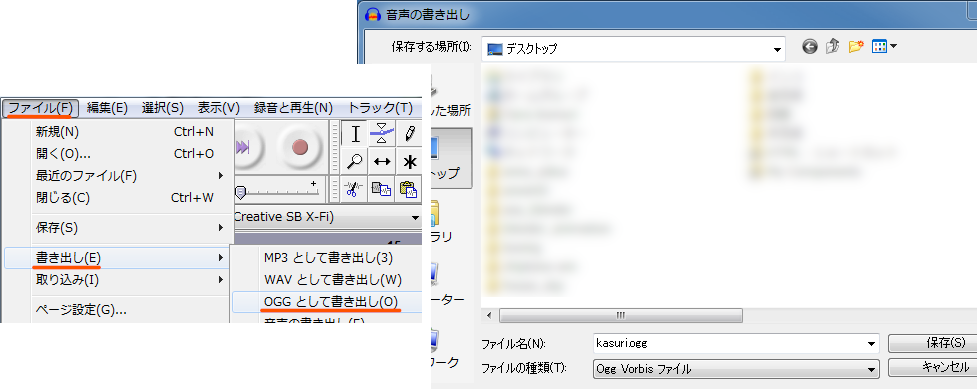Expand the Creative SB X-Fi device dropdown
977x389 pixels.
pos(415,218)
